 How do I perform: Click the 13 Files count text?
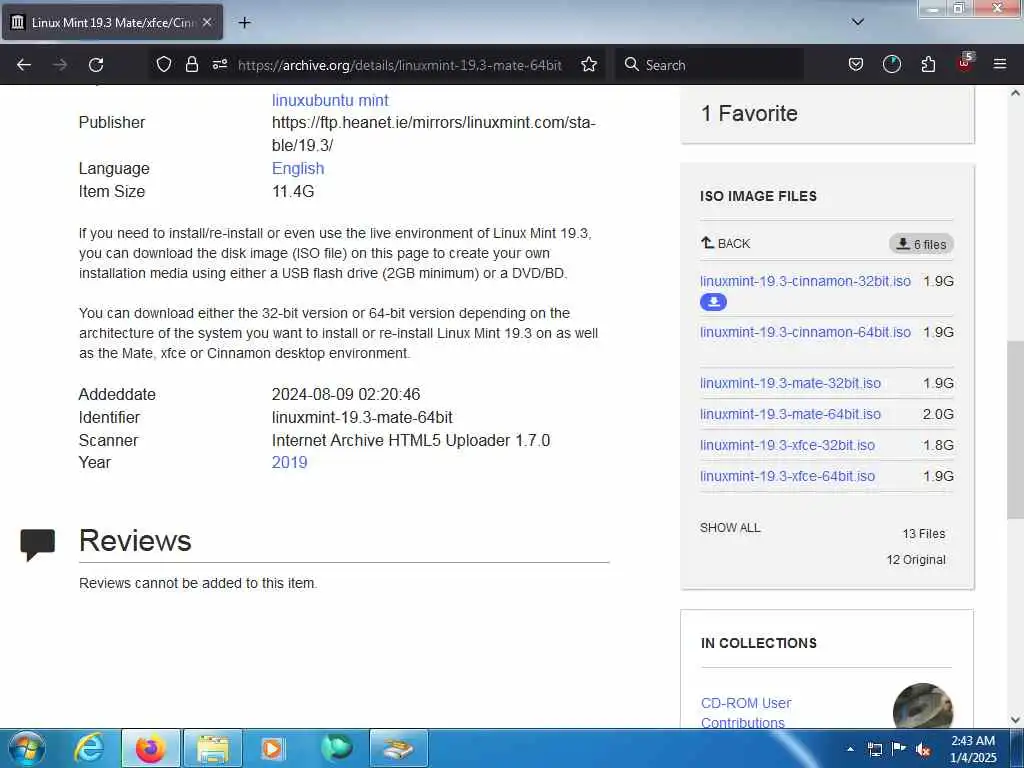click(924, 534)
